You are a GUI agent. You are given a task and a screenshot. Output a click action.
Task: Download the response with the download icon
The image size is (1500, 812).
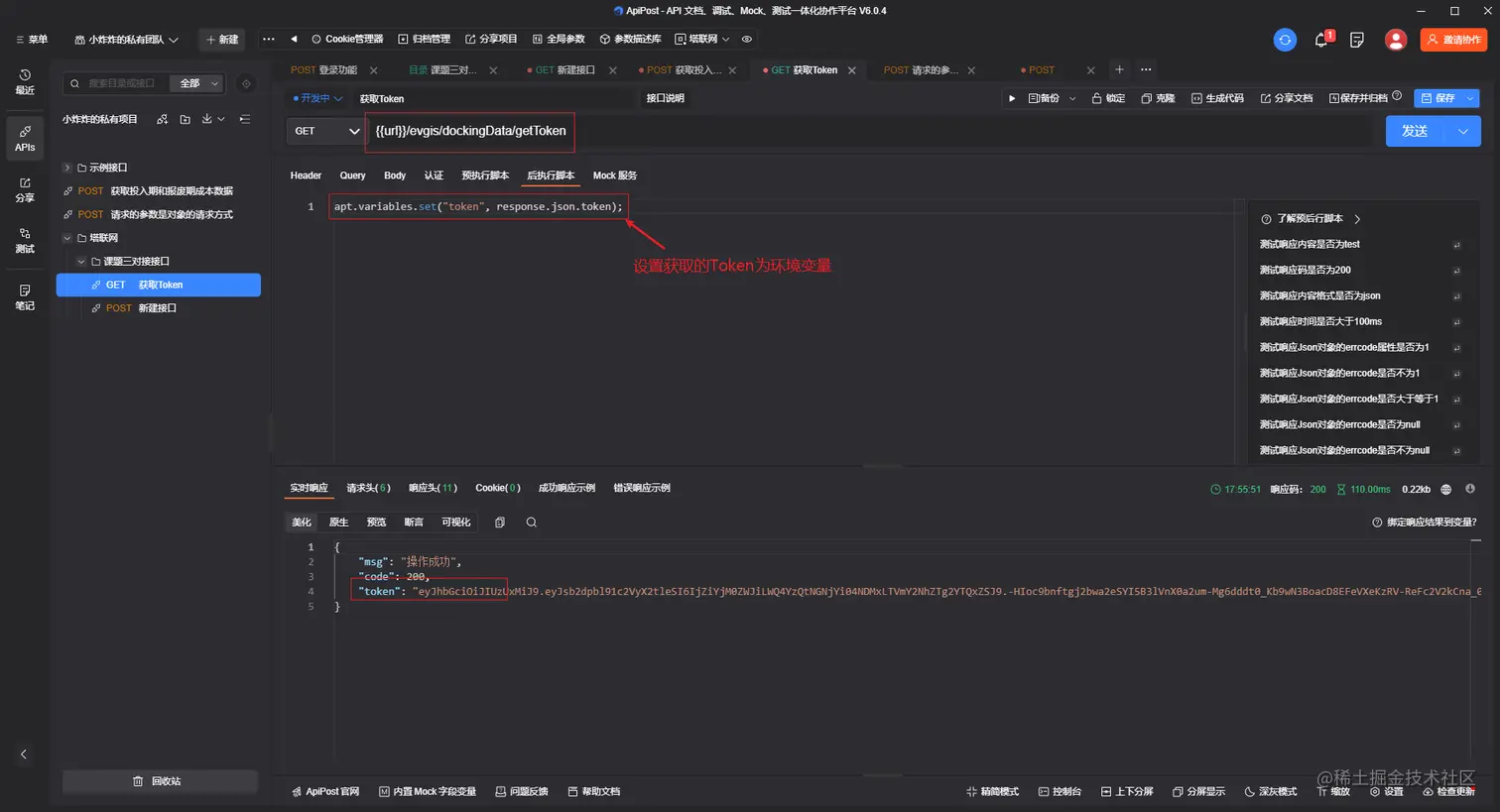[x=1470, y=489]
